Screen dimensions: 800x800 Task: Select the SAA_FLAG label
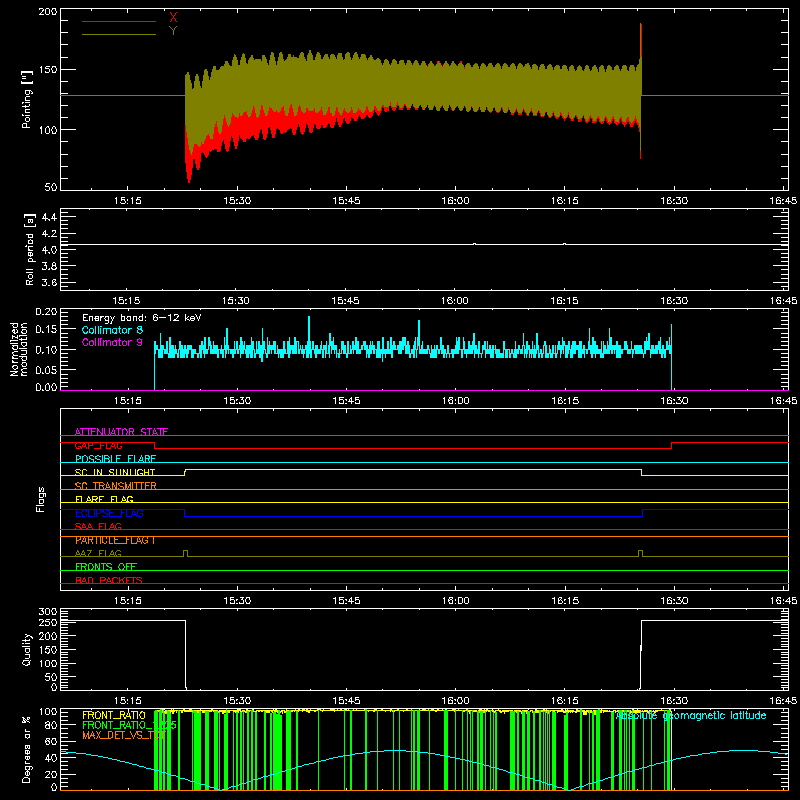[98, 526]
